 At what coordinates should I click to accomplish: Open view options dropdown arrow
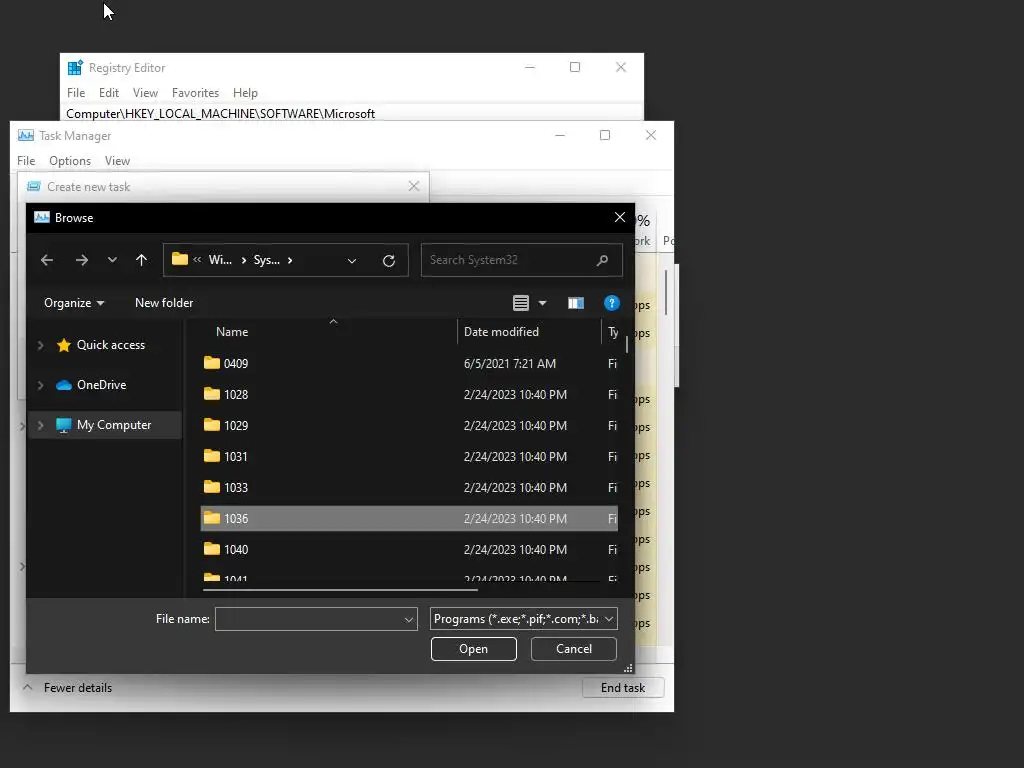[x=542, y=303]
